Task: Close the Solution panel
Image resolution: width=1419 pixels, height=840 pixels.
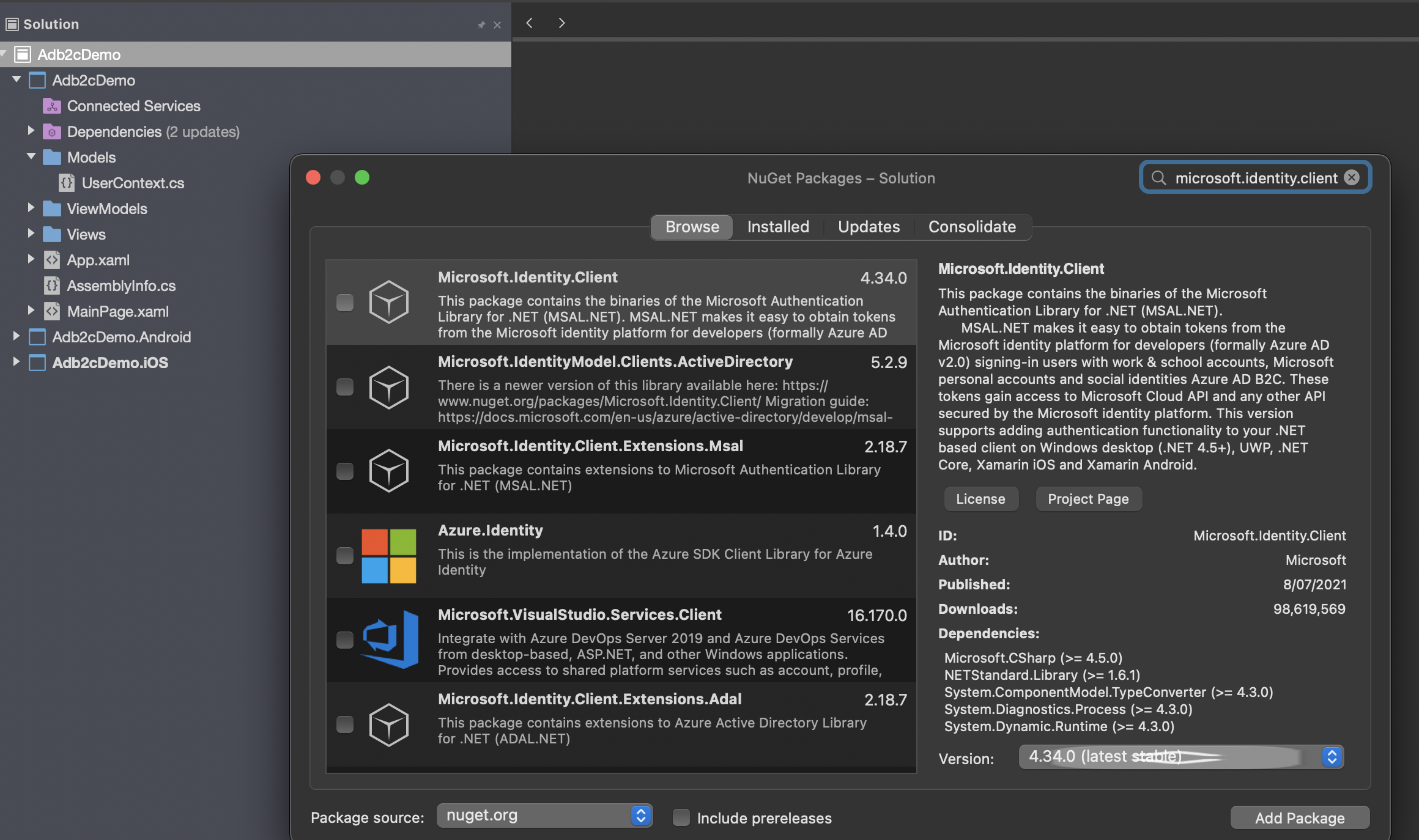Action: [x=497, y=25]
